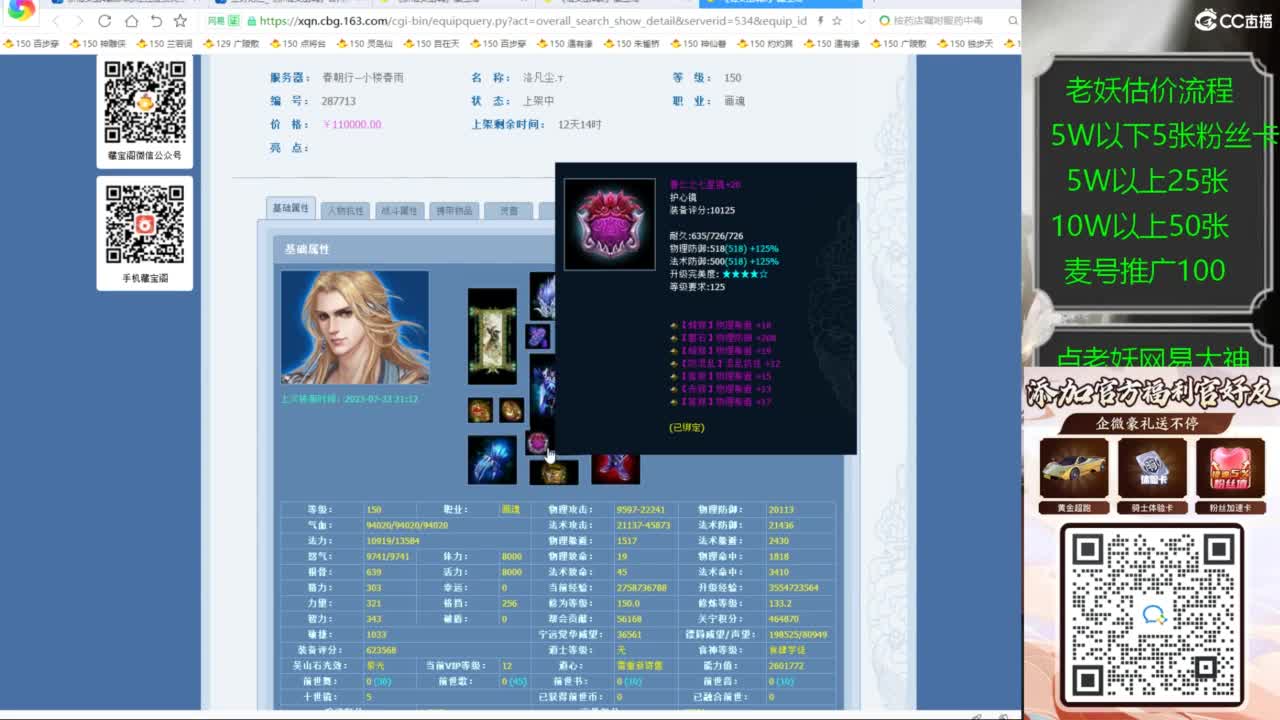1280x720 pixels.
Task: Bookmark the page with the toolbar star icon
Action: click(x=180, y=21)
